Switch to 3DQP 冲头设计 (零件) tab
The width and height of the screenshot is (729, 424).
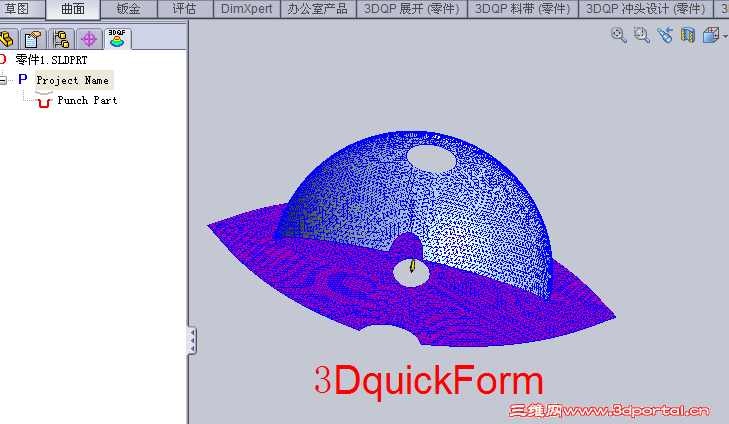point(646,9)
